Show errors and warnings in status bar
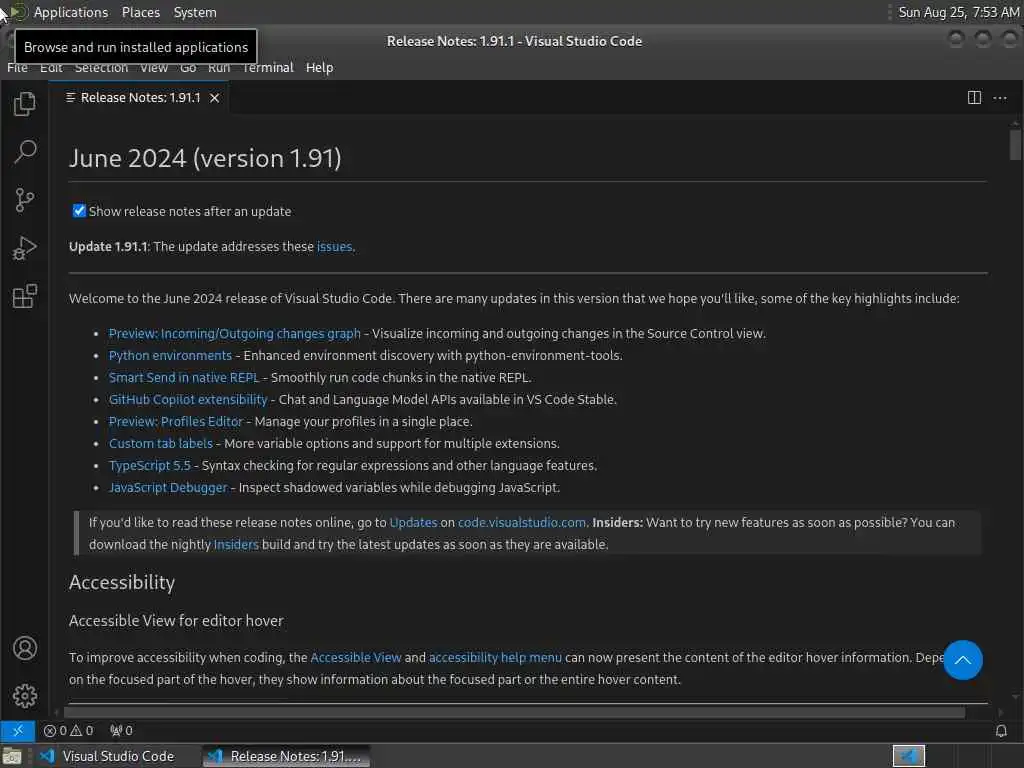Viewport: 1024px width, 768px height. [68, 730]
